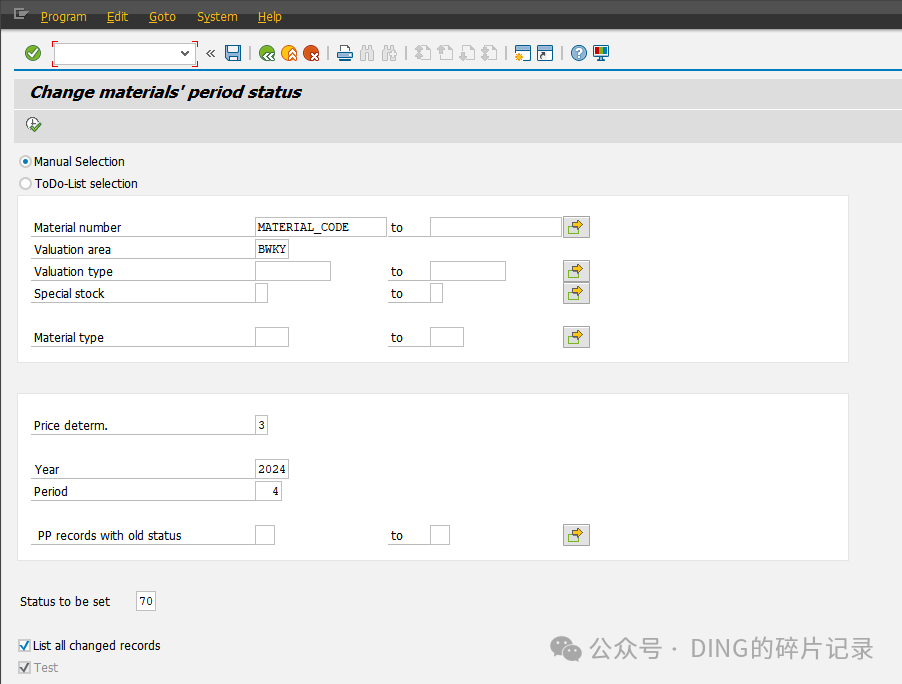The height and width of the screenshot is (684, 902).
Task: Click the Material number upper limit field
Action: [495, 227]
